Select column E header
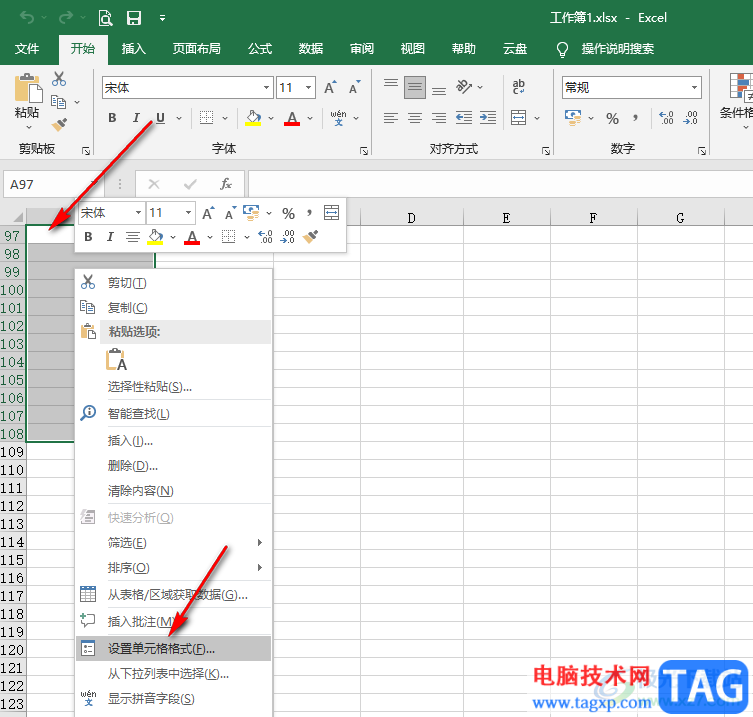This screenshot has height=717, width=753. tap(506, 218)
